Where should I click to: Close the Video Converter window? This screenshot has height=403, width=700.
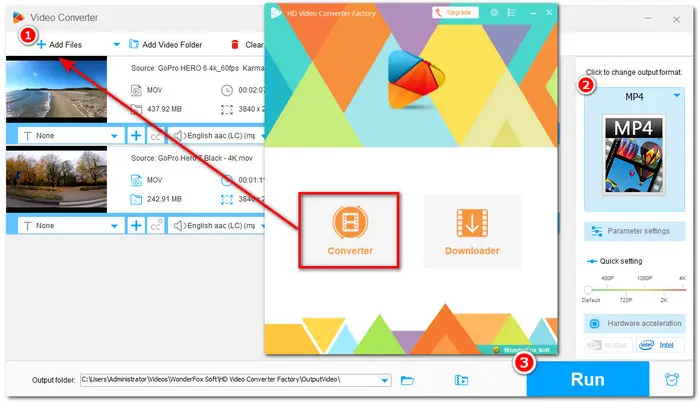(676, 20)
